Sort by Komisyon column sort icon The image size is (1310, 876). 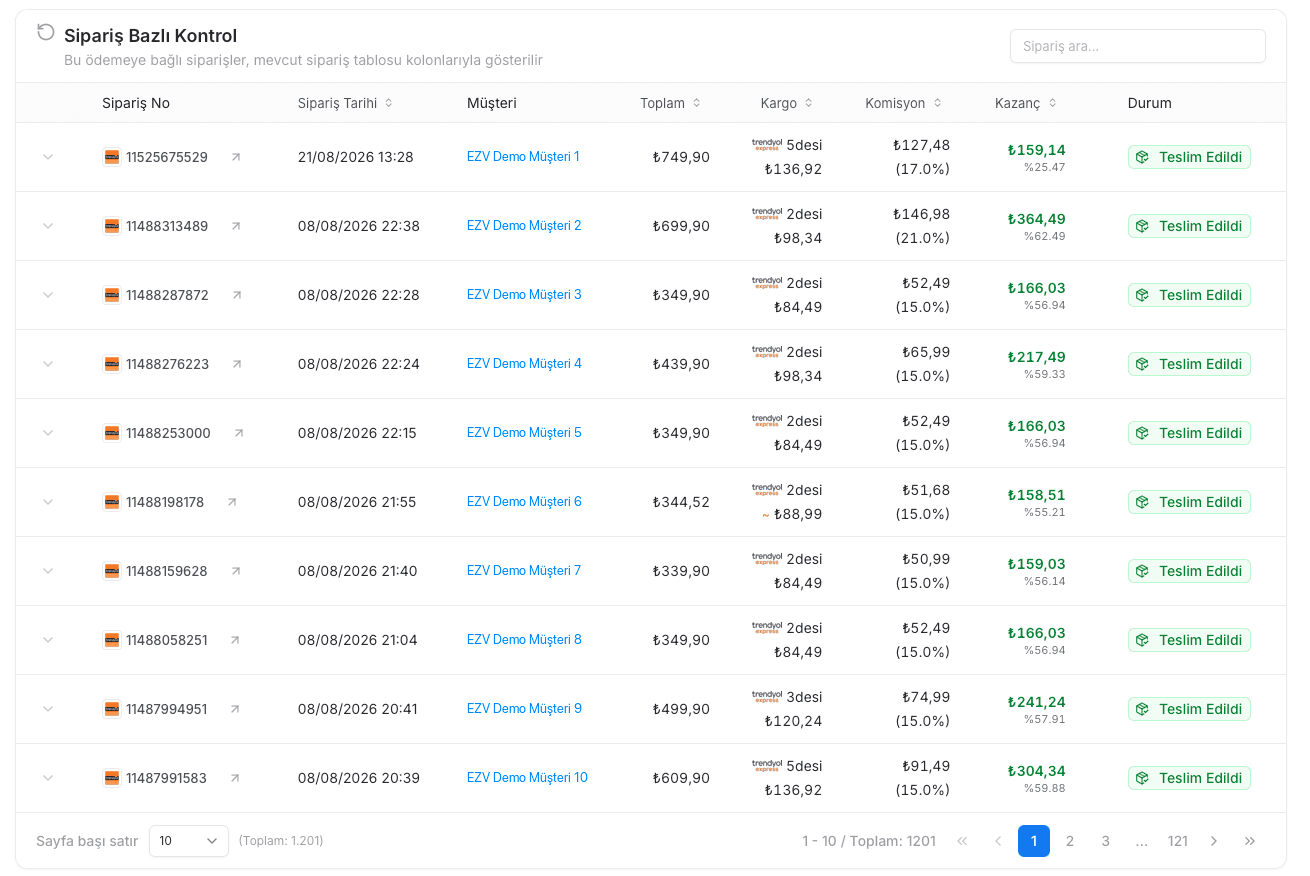pyautogui.click(x=937, y=103)
